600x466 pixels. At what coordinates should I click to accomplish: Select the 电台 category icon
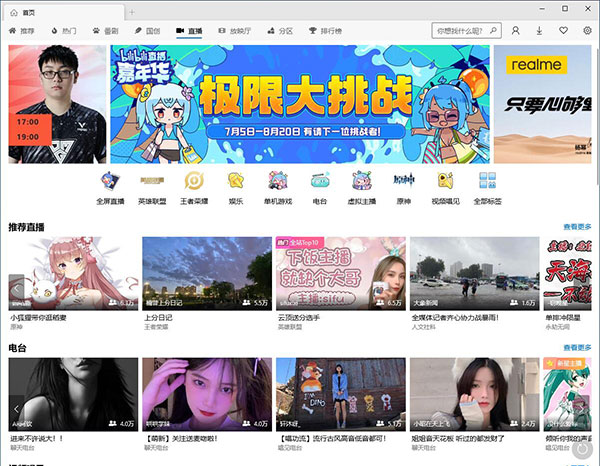pos(320,181)
